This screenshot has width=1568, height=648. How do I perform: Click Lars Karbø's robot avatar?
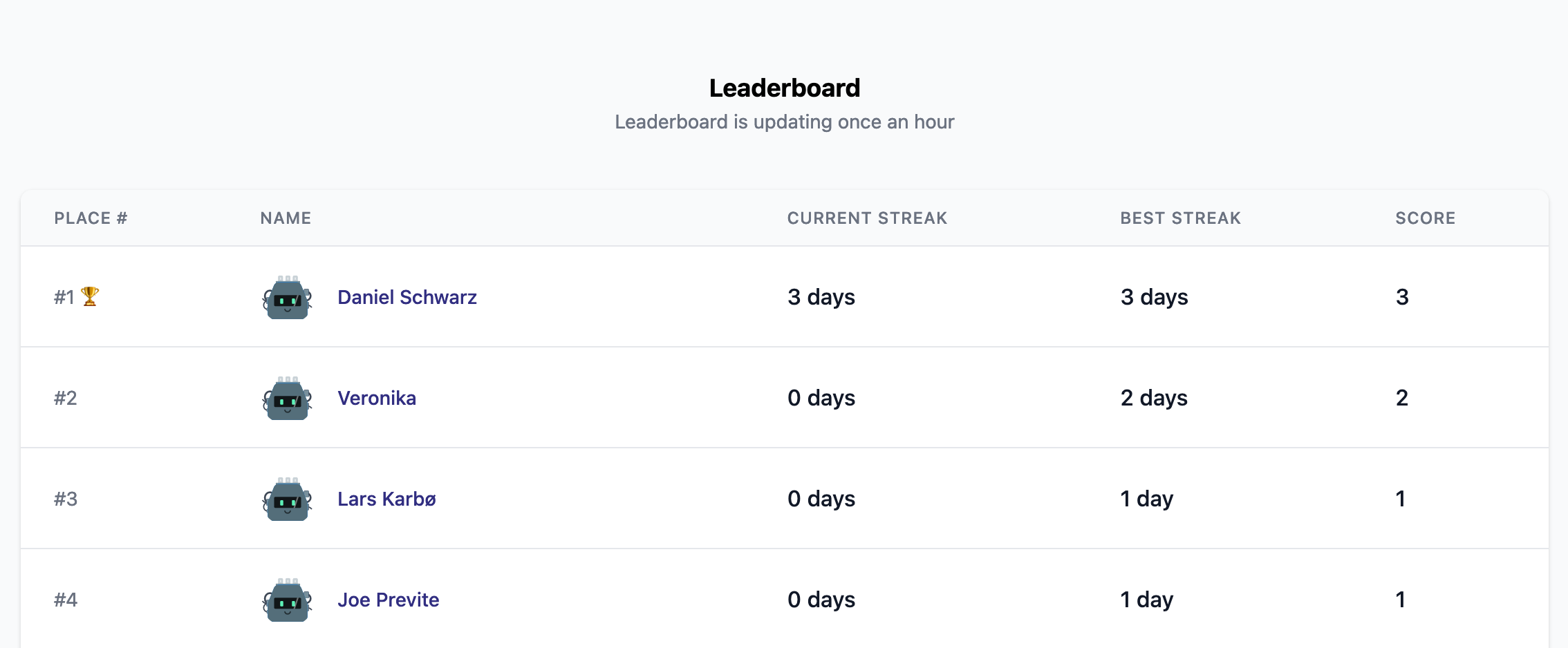[287, 499]
